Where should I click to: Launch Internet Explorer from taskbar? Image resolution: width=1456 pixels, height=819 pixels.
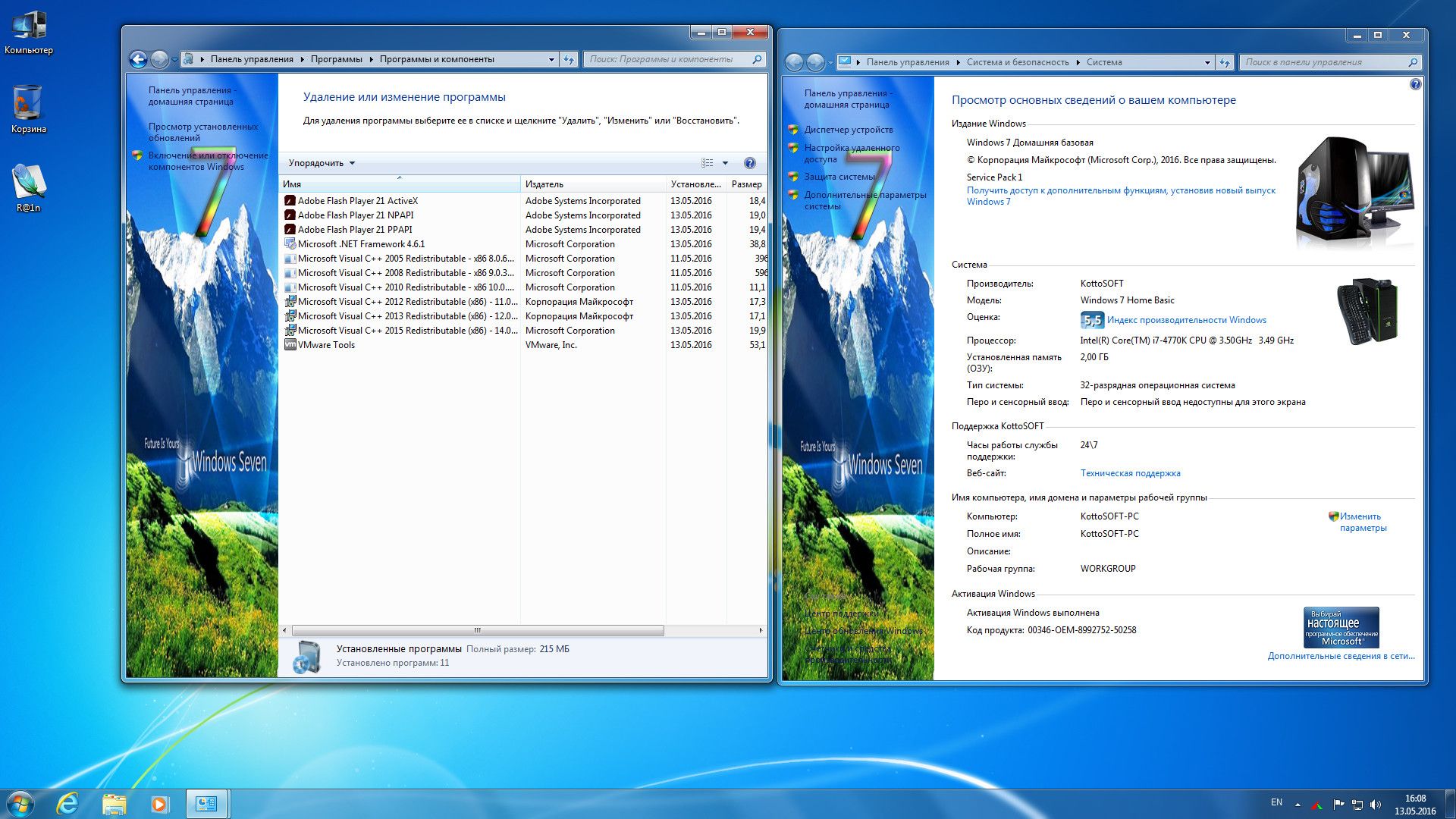click(67, 804)
